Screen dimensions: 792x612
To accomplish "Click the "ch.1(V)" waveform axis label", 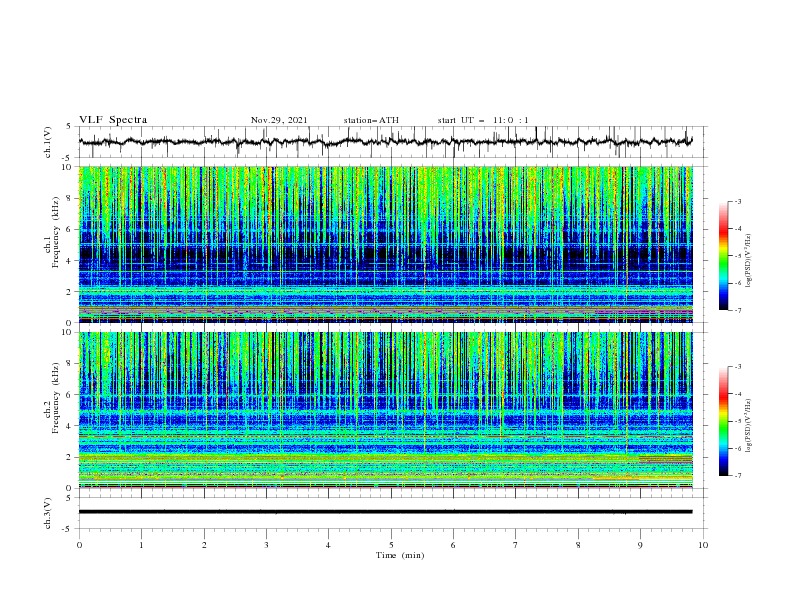I will click(x=48, y=142).
